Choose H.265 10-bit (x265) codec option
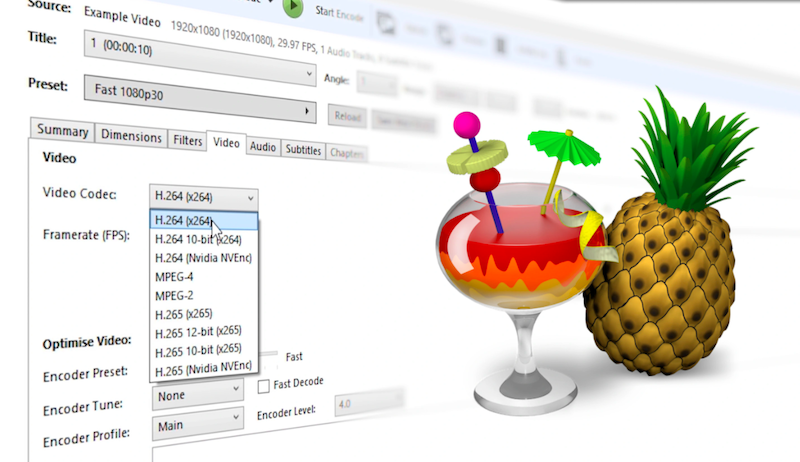 [x=204, y=350]
